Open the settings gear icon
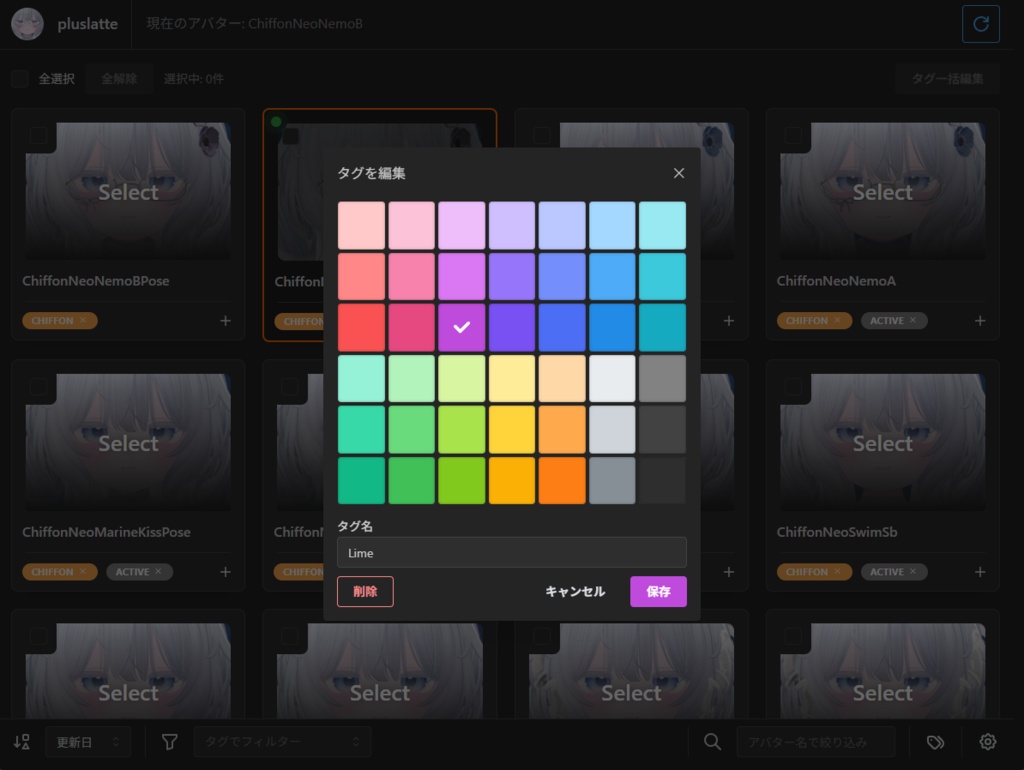The width and height of the screenshot is (1024, 770). [987, 741]
